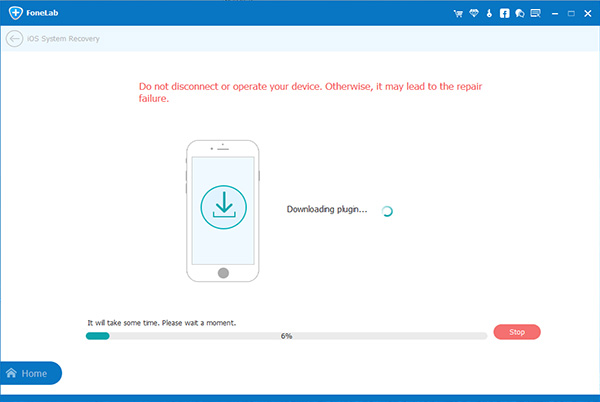Minimize the FoneLab window

(553, 14)
